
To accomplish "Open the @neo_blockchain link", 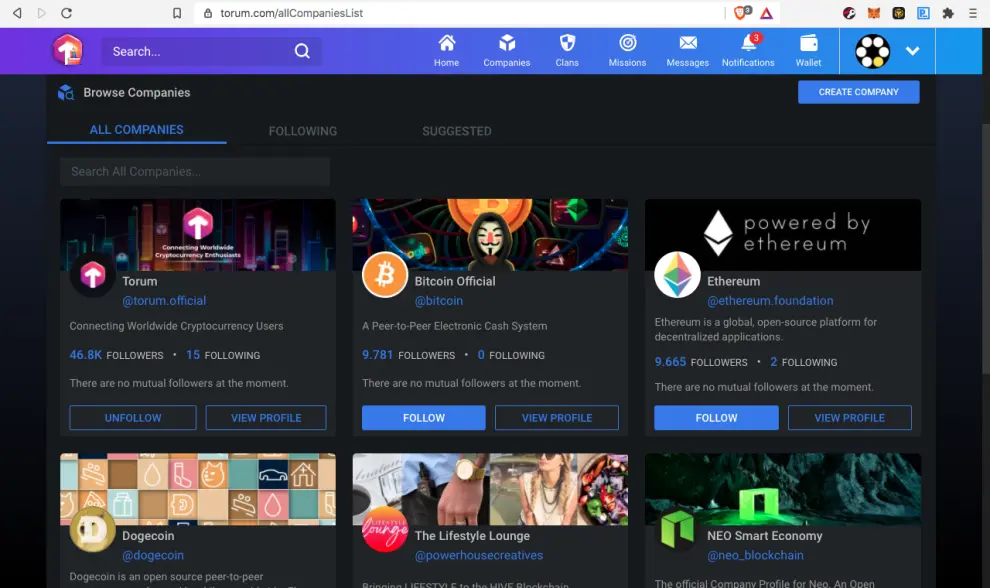I will [x=755, y=555].
